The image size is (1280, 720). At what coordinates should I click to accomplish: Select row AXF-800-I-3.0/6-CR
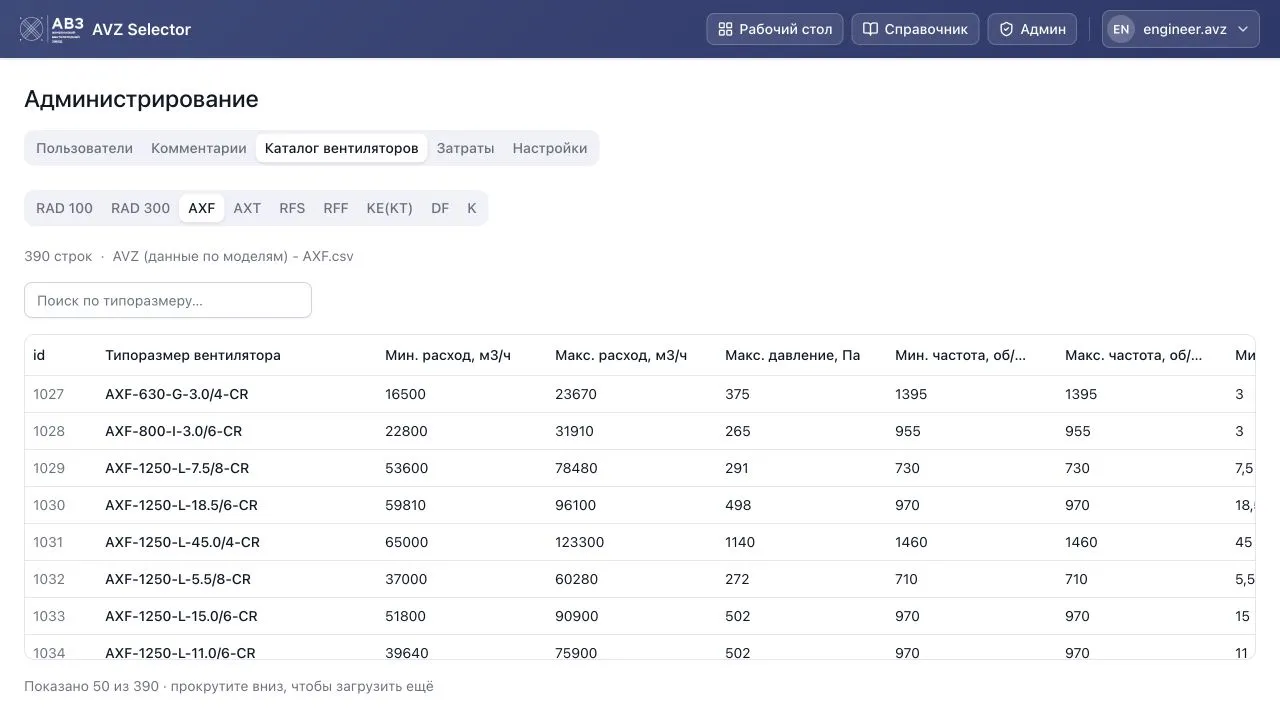[x=640, y=431]
